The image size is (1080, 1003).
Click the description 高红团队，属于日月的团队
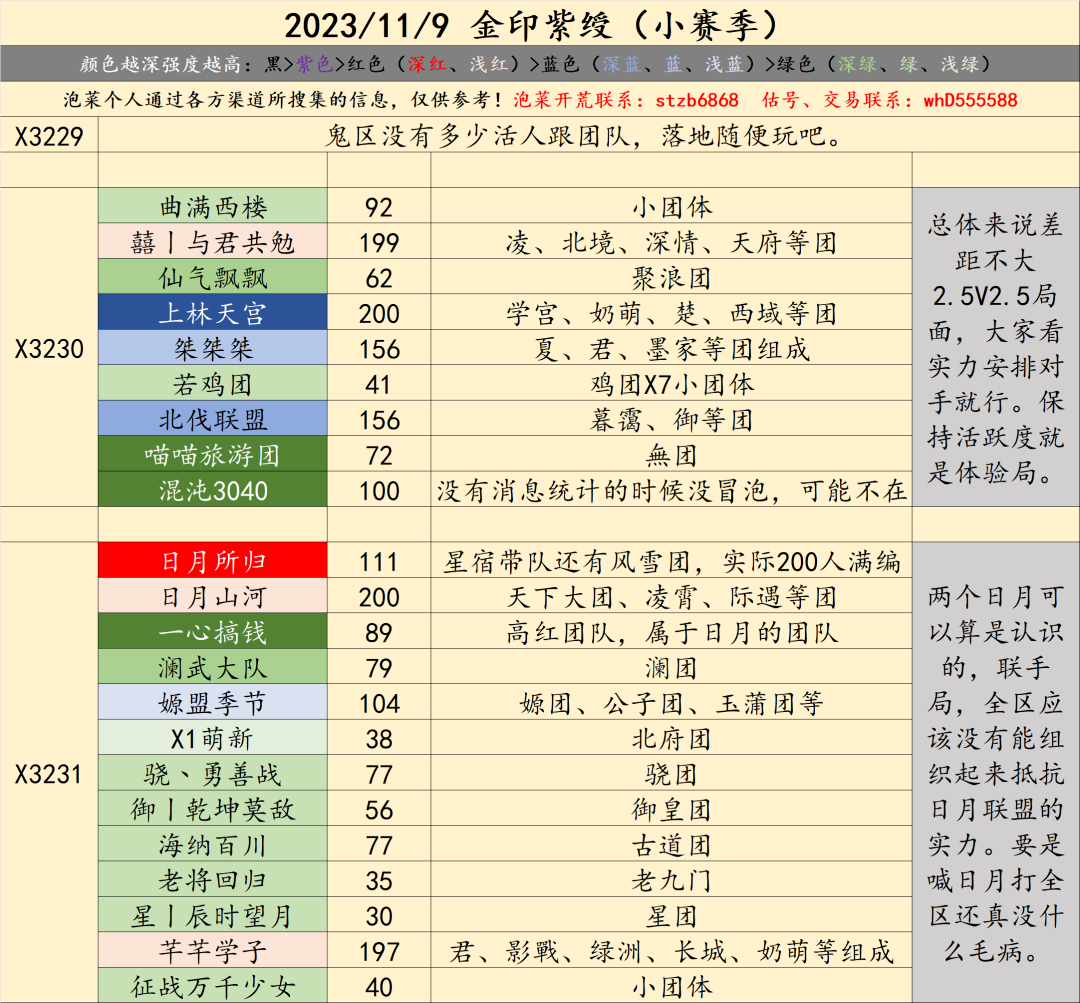click(672, 632)
